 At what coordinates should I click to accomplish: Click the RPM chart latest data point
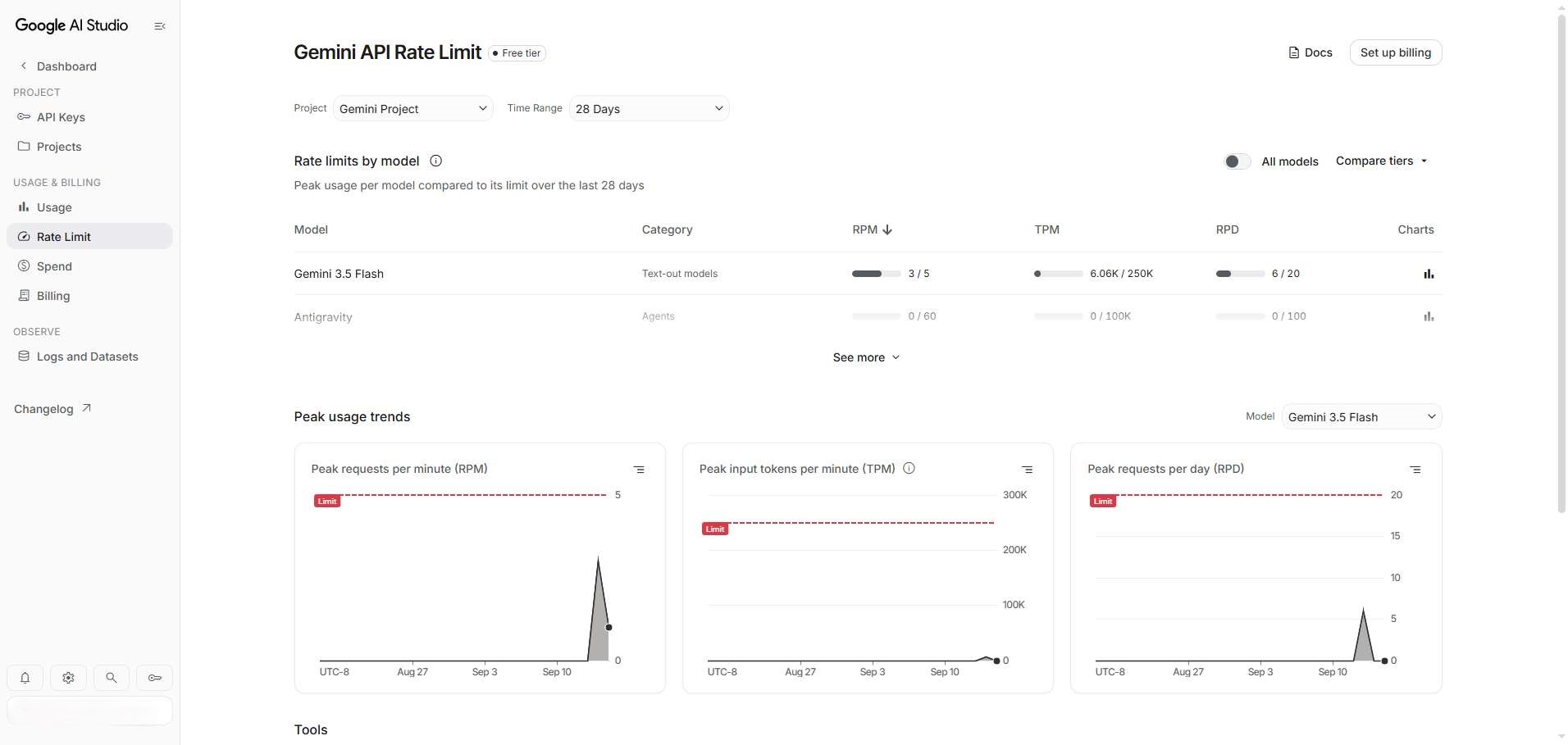609,627
